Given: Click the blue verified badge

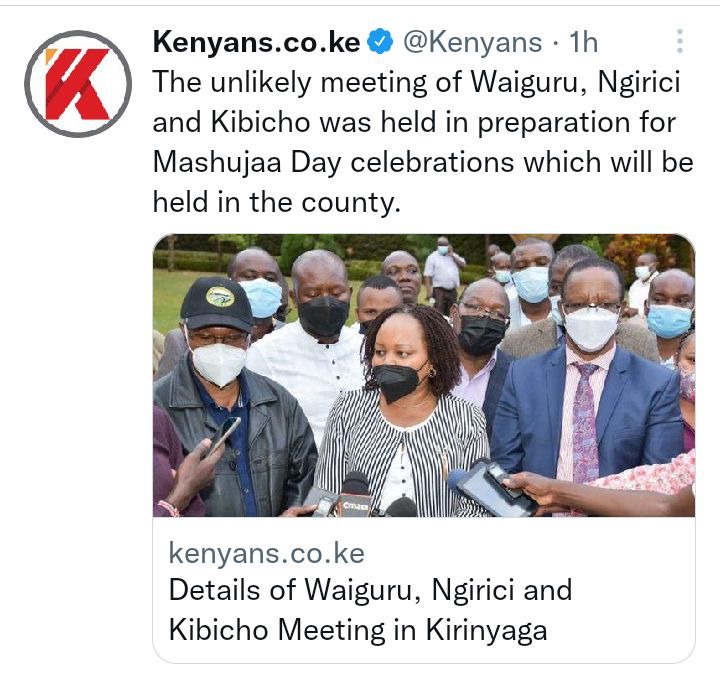Looking at the screenshot, I should [x=380, y=42].
